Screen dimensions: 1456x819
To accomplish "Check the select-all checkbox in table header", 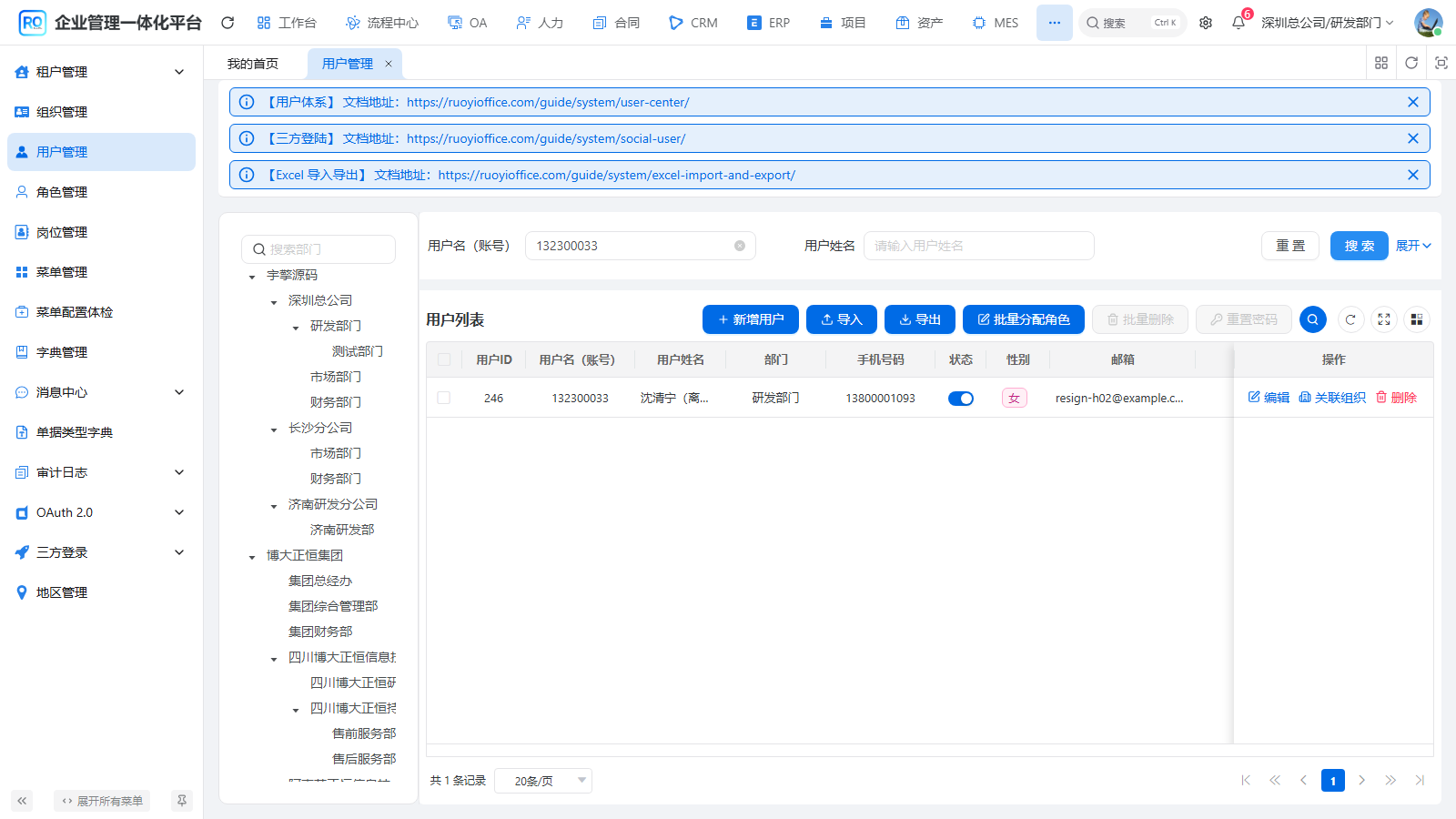I will 444,359.
